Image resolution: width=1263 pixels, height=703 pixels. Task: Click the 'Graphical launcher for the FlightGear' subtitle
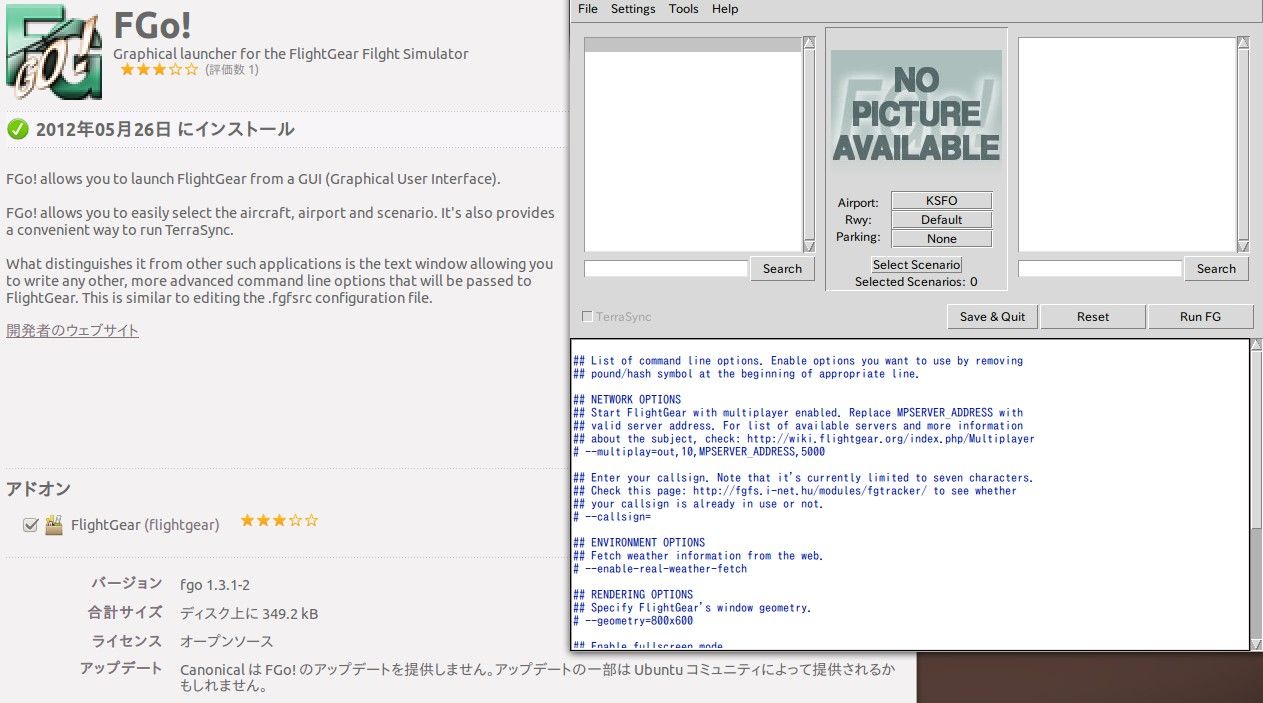[x=291, y=54]
